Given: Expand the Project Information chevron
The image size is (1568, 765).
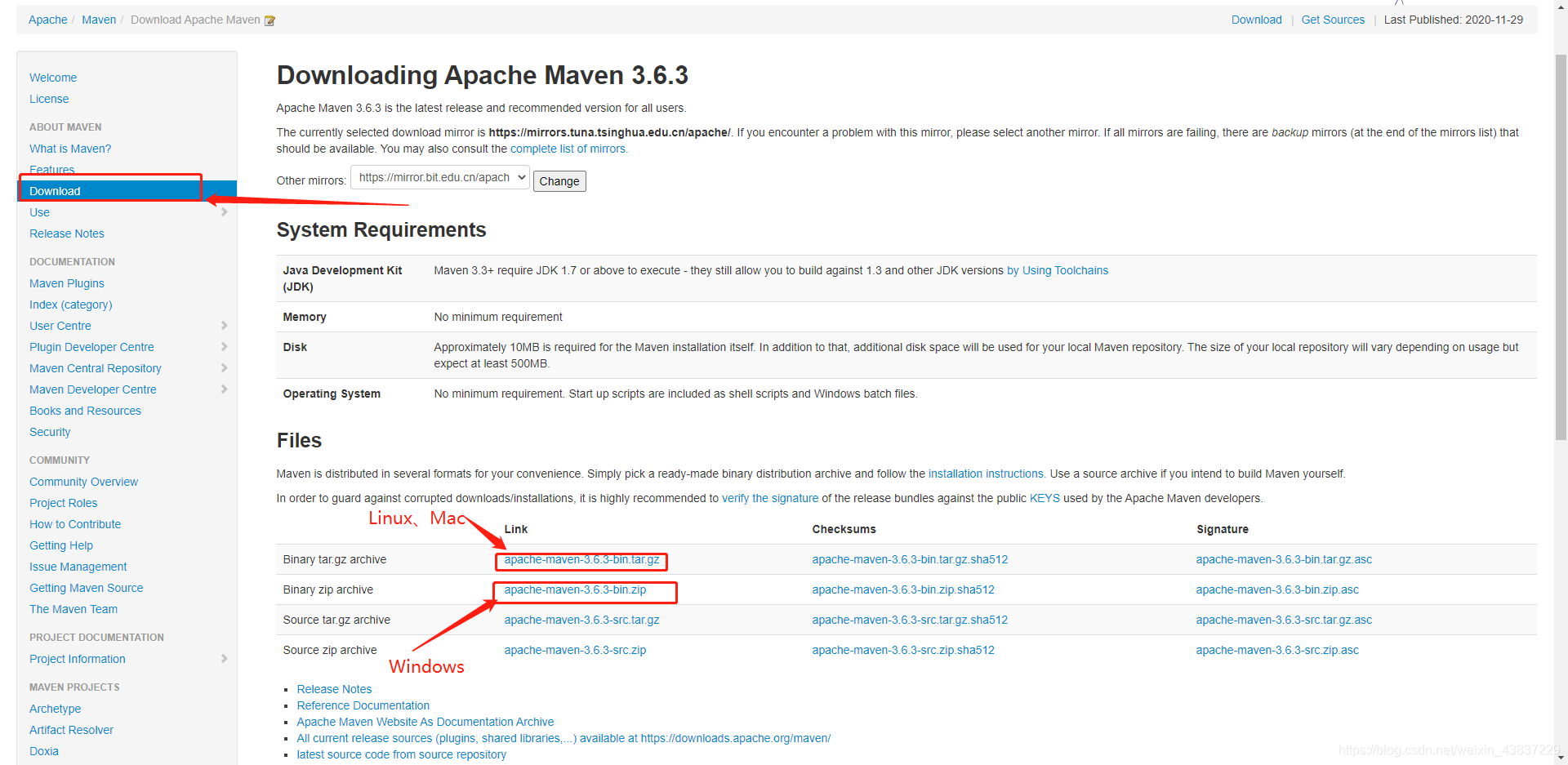Looking at the screenshot, I should (x=224, y=659).
